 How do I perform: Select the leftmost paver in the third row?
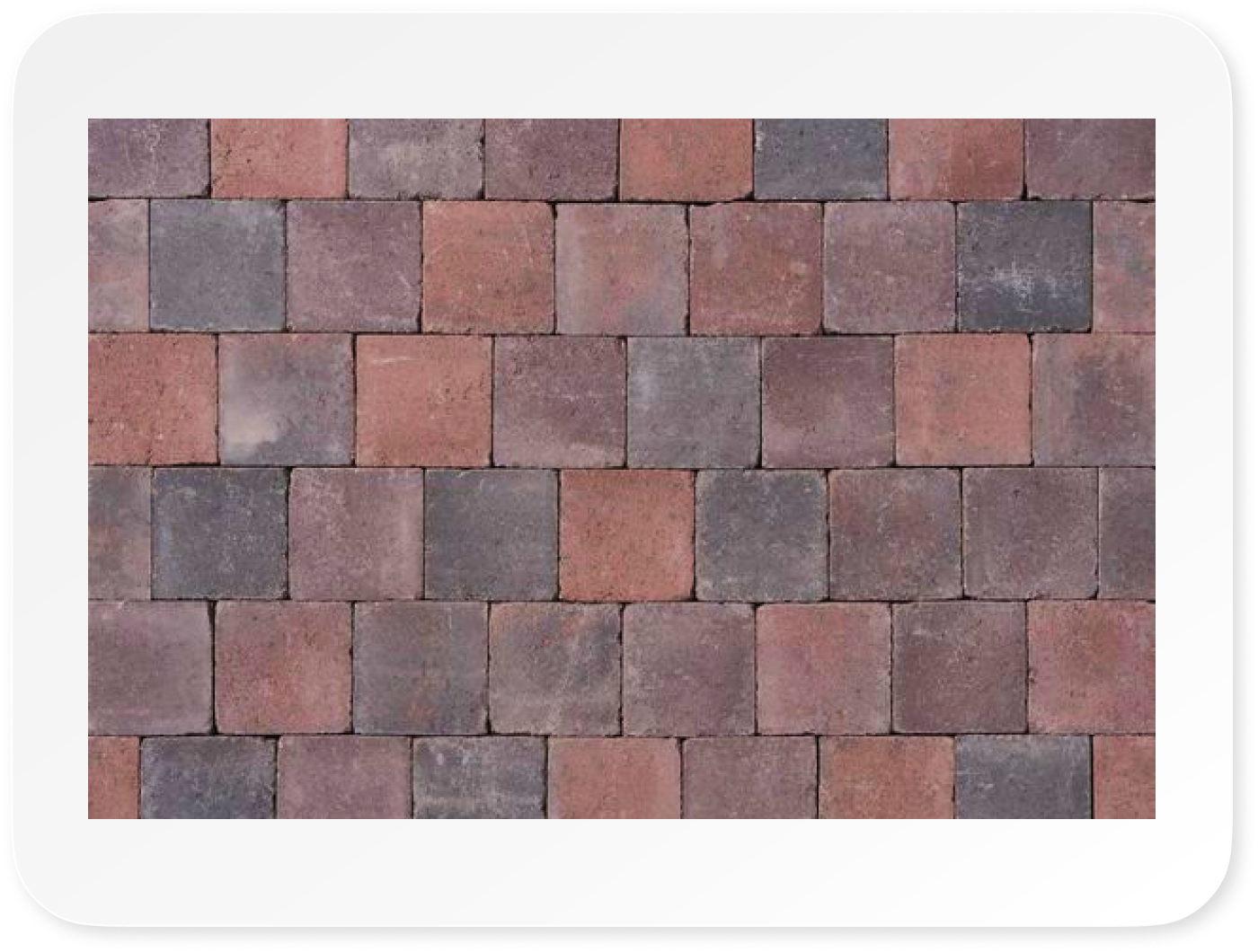(x=152, y=400)
